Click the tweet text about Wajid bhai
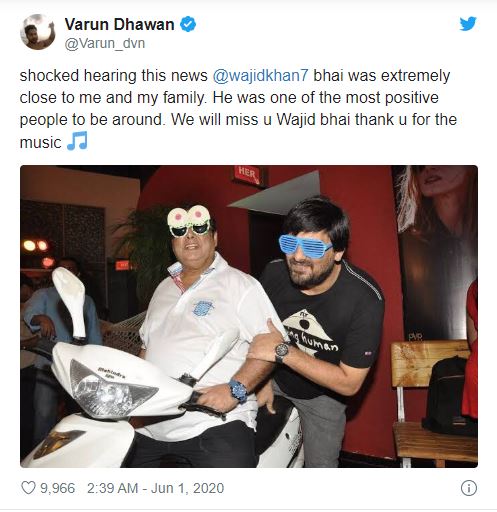The image size is (497, 512). pos(238,109)
